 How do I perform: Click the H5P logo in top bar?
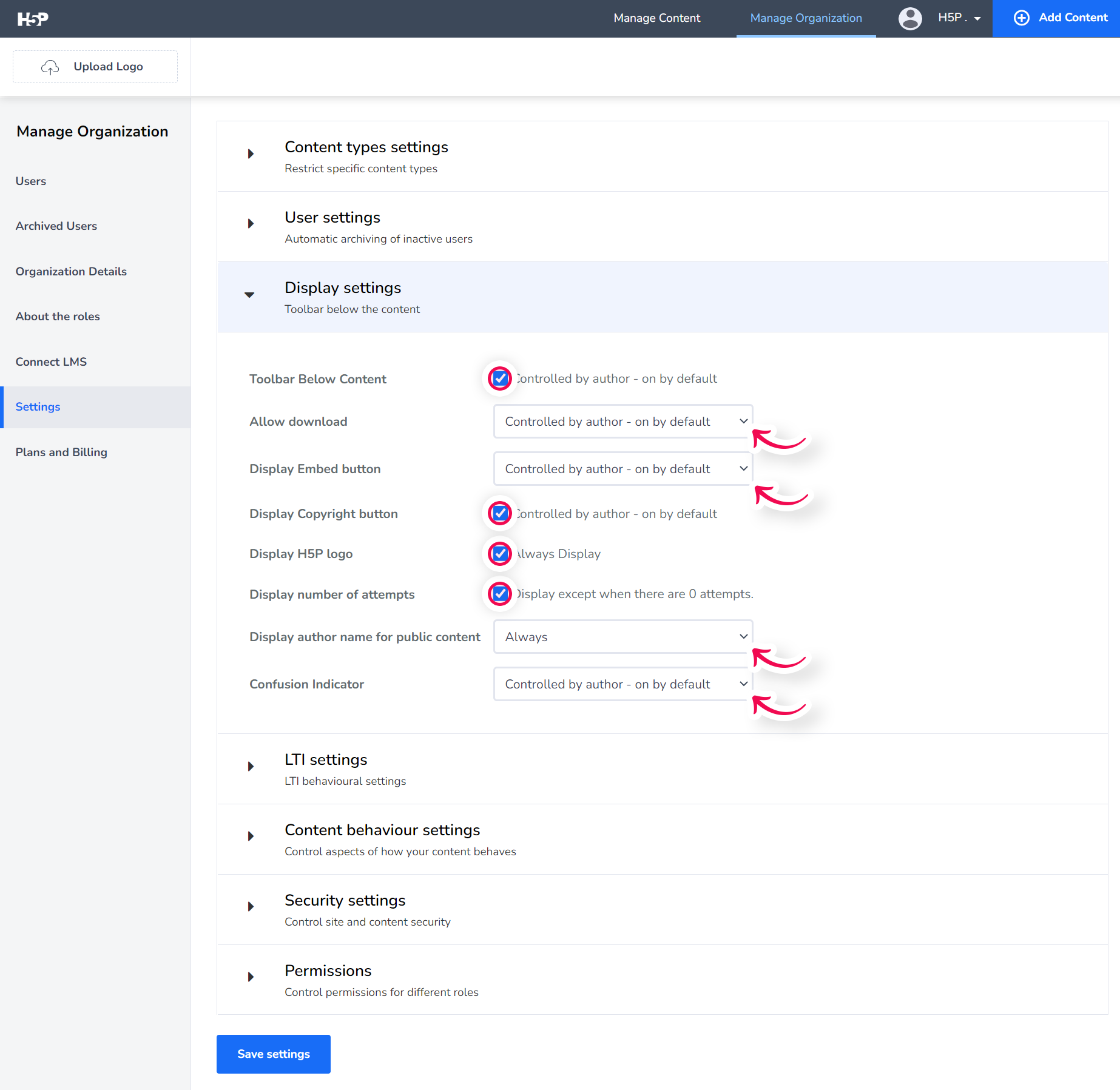click(33, 18)
